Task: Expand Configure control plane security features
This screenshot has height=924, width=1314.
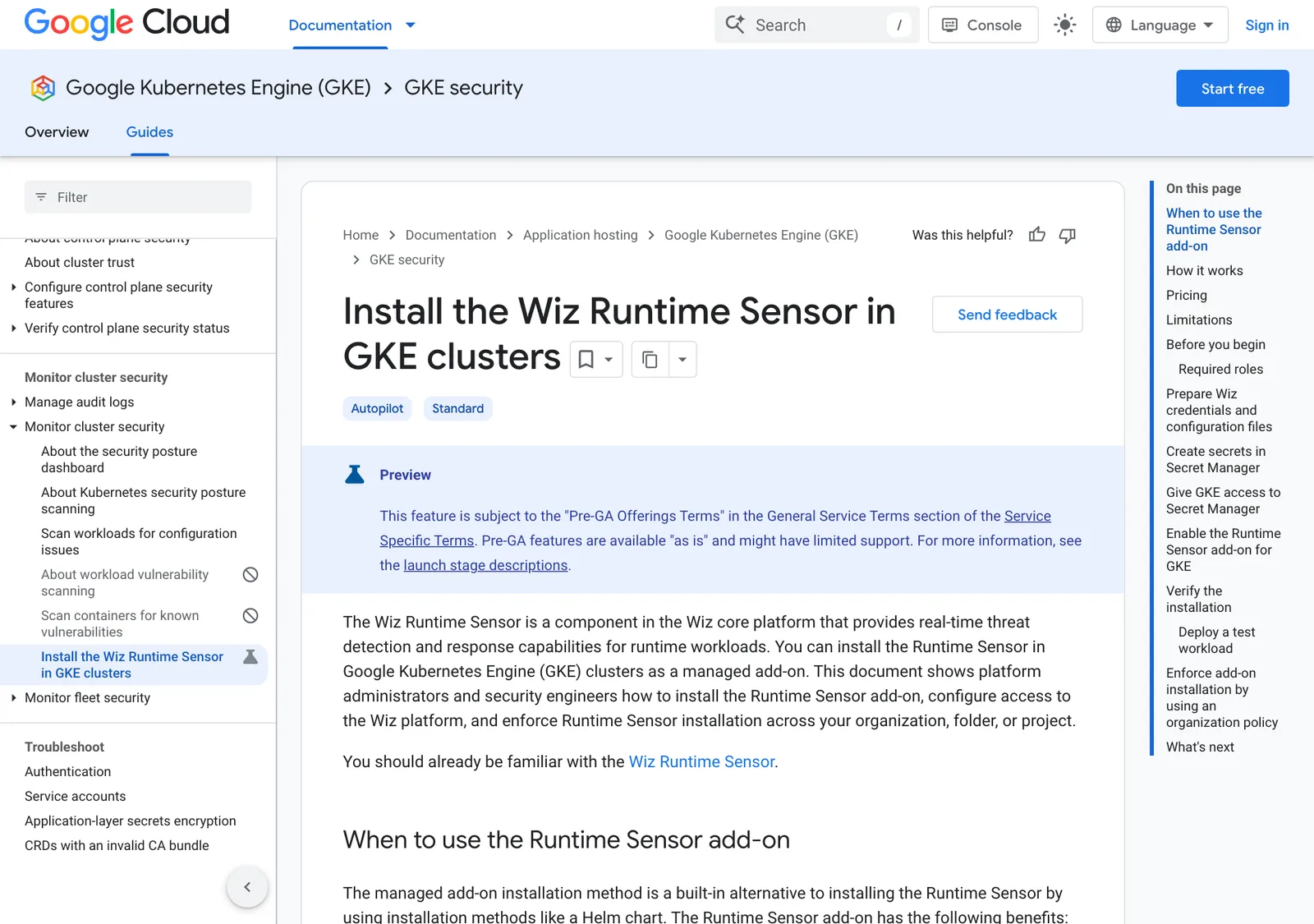Action: point(13,287)
